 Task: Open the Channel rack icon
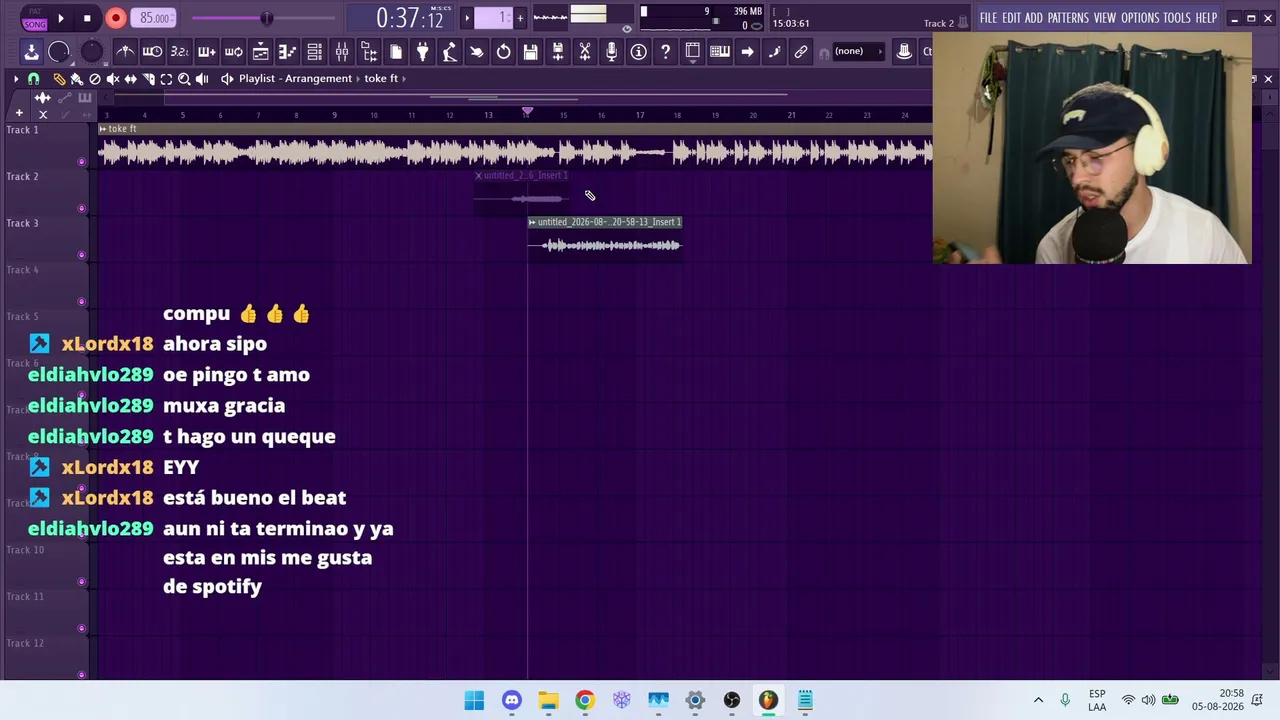314,52
